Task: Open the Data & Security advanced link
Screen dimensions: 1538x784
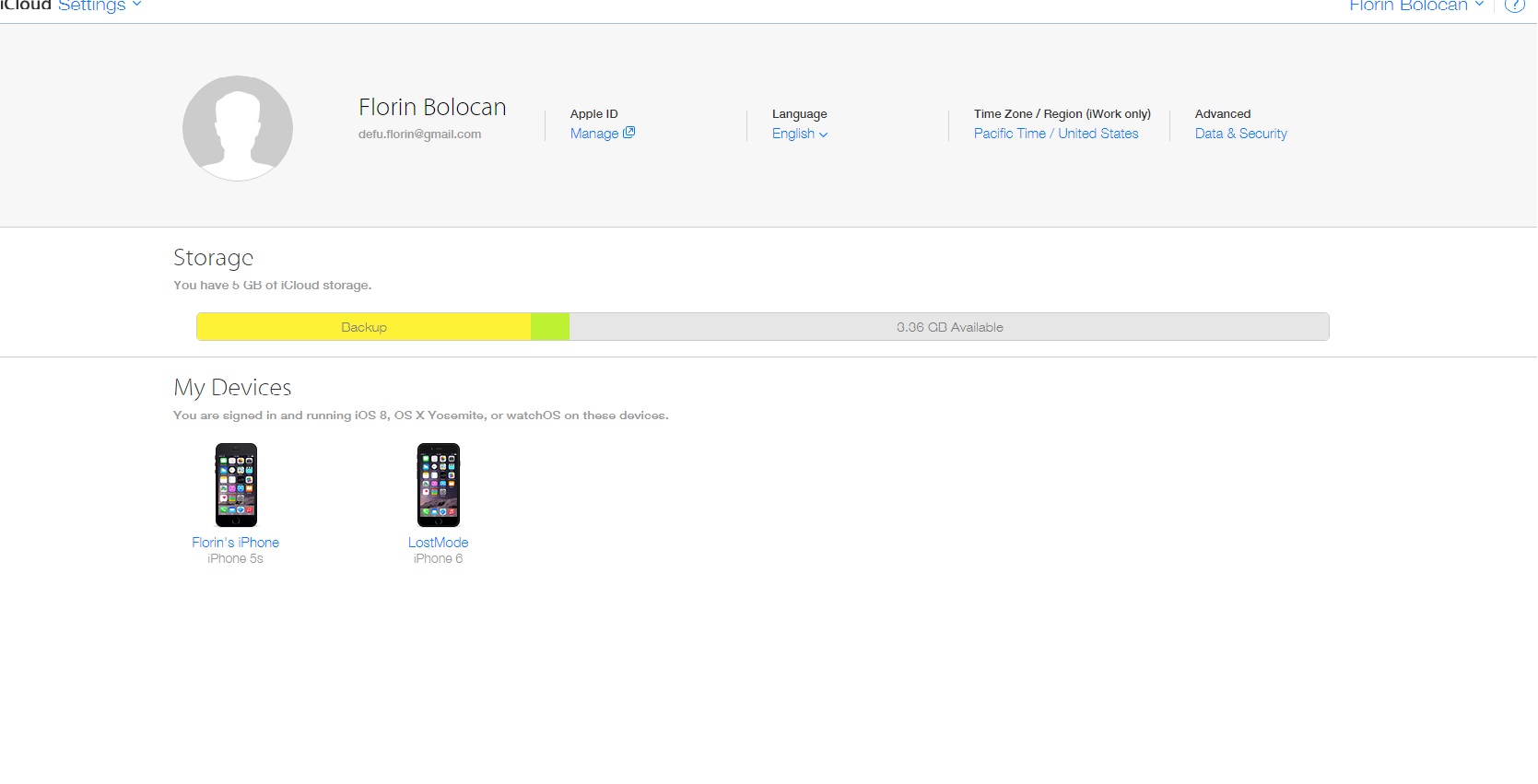Action: click(1241, 134)
